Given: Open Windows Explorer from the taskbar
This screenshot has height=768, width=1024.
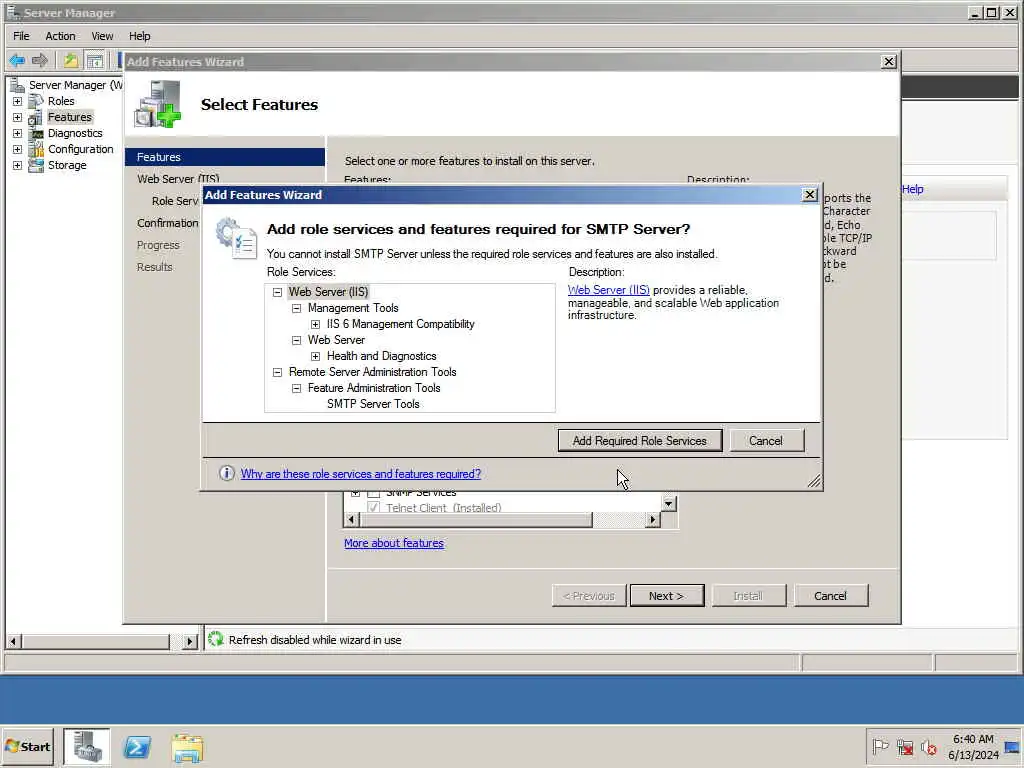Looking at the screenshot, I should (x=187, y=748).
